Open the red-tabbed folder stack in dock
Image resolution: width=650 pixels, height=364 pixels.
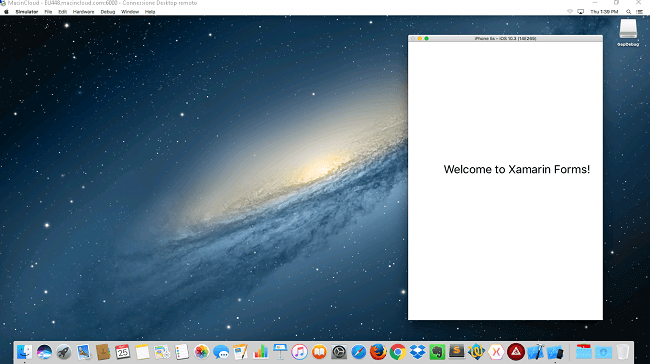pos(583,352)
